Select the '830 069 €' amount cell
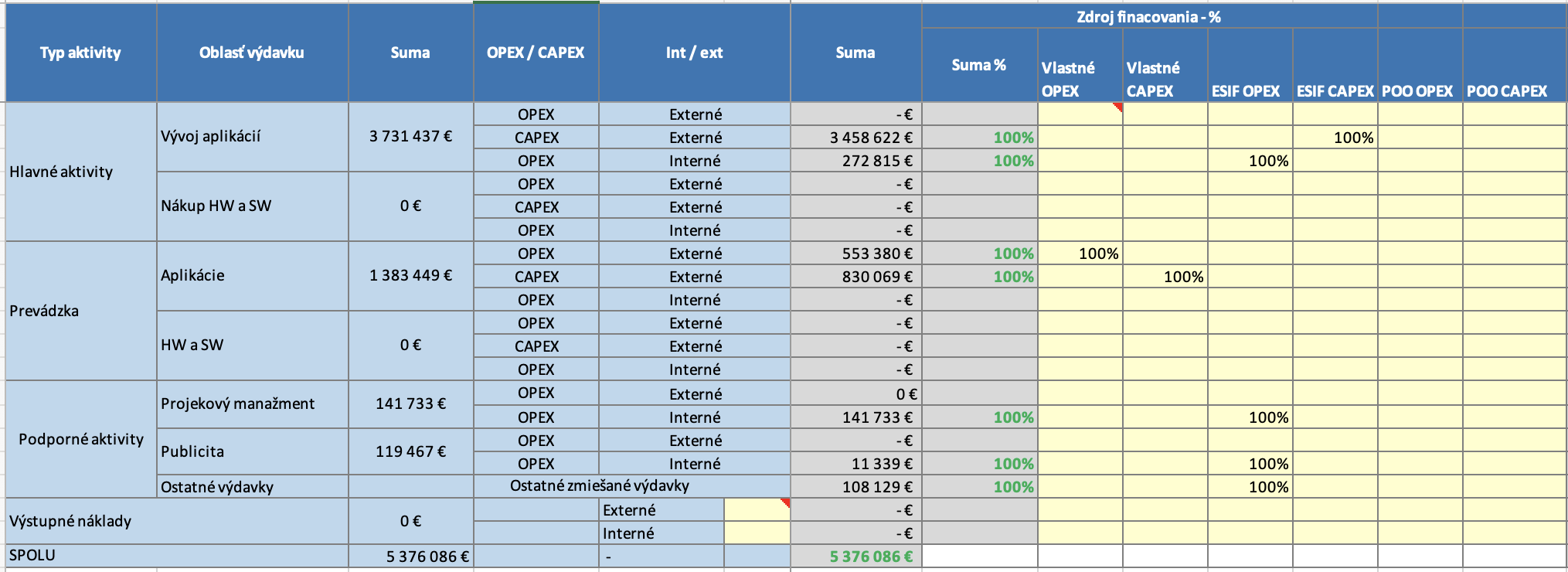The width and height of the screenshot is (1568, 572). pos(855,277)
